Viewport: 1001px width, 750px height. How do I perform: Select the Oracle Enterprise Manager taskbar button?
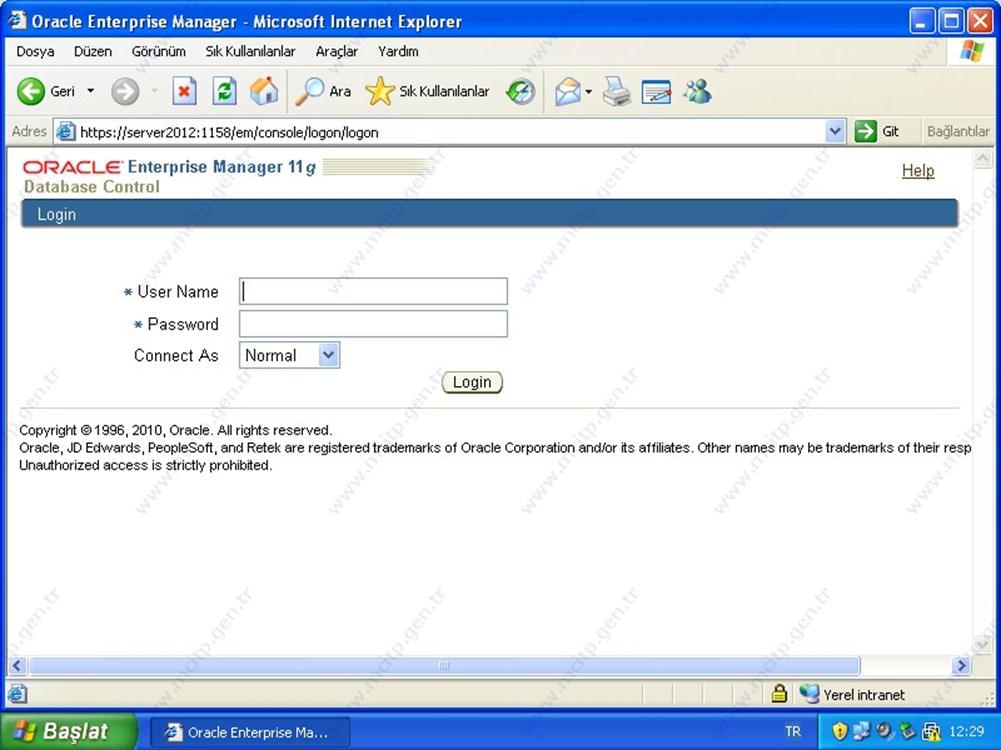[x=250, y=732]
